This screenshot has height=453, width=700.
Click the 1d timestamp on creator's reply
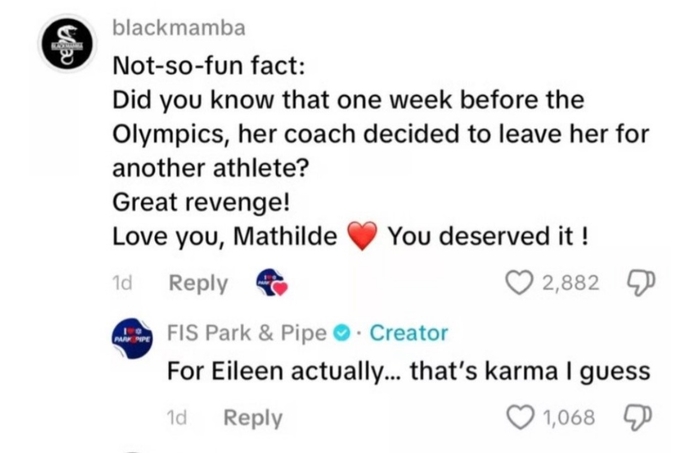pos(177,418)
